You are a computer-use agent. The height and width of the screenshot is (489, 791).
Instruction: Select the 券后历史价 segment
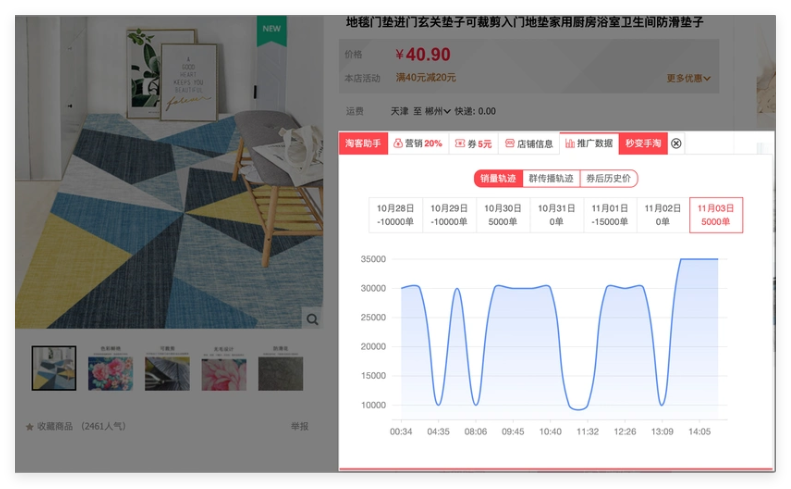608,178
